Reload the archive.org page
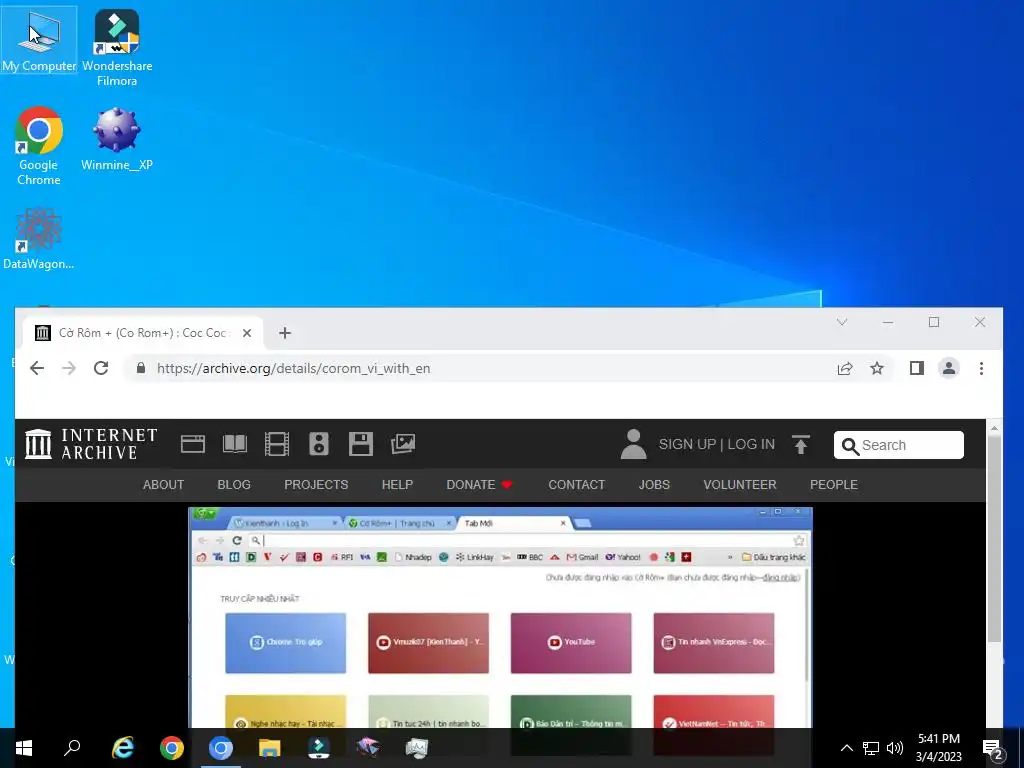Screen dimensions: 1024x768 pyautogui.click(x=101, y=368)
